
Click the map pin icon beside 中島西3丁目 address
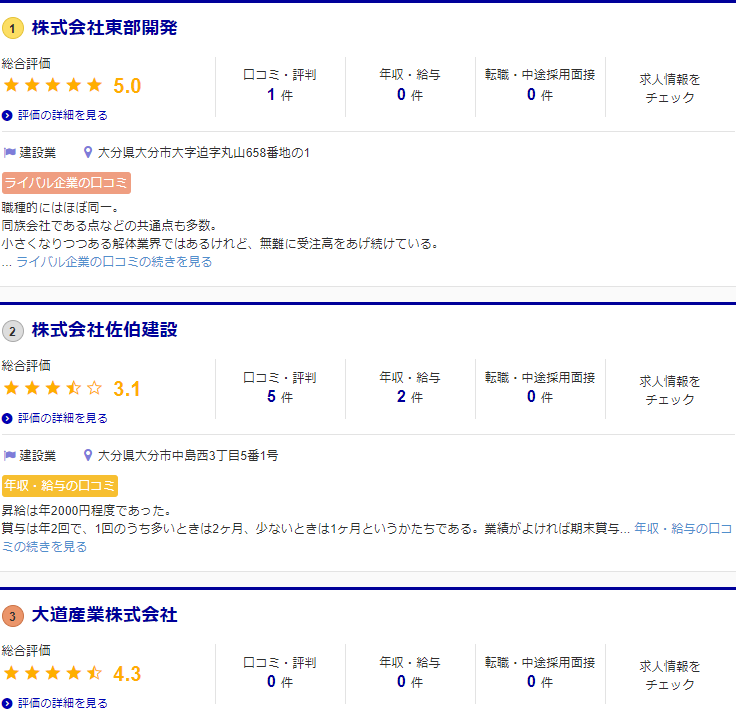click(88, 455)
